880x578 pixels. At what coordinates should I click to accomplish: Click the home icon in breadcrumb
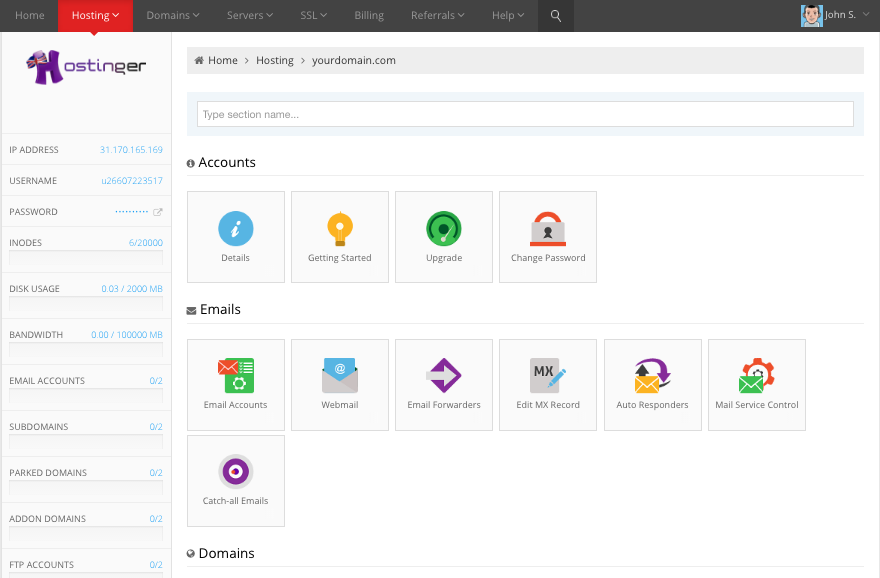(x=199, y=60)
